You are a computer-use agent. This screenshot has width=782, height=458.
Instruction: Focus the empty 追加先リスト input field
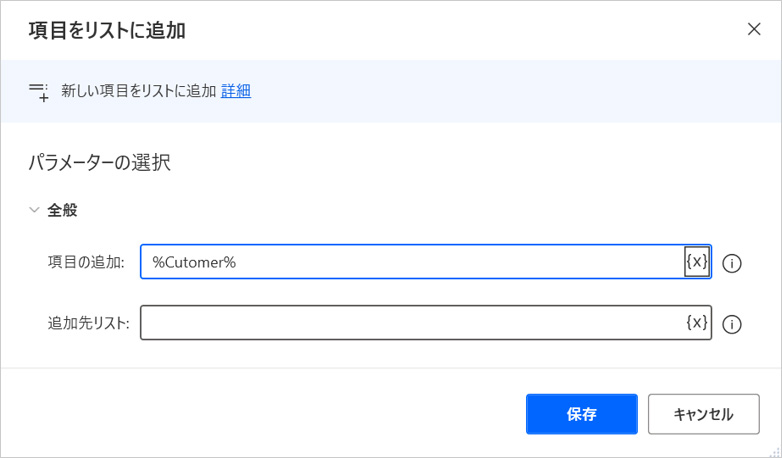click(x=412, y=323)
